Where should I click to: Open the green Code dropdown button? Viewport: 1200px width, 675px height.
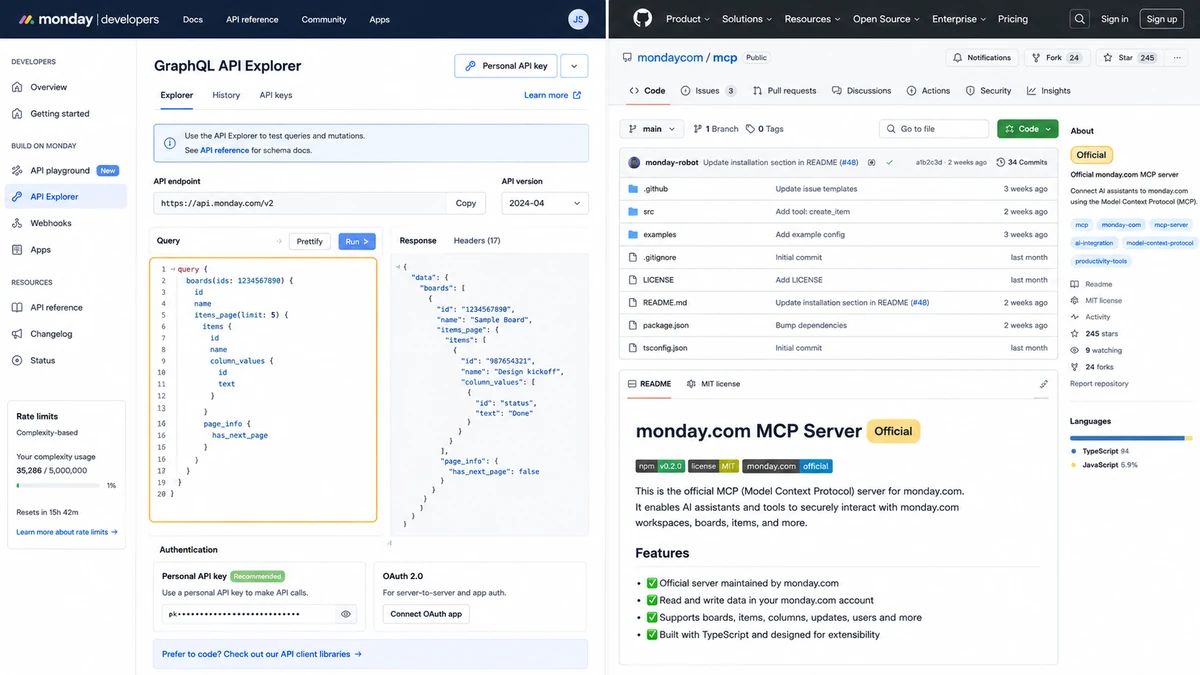point(1027,129)
